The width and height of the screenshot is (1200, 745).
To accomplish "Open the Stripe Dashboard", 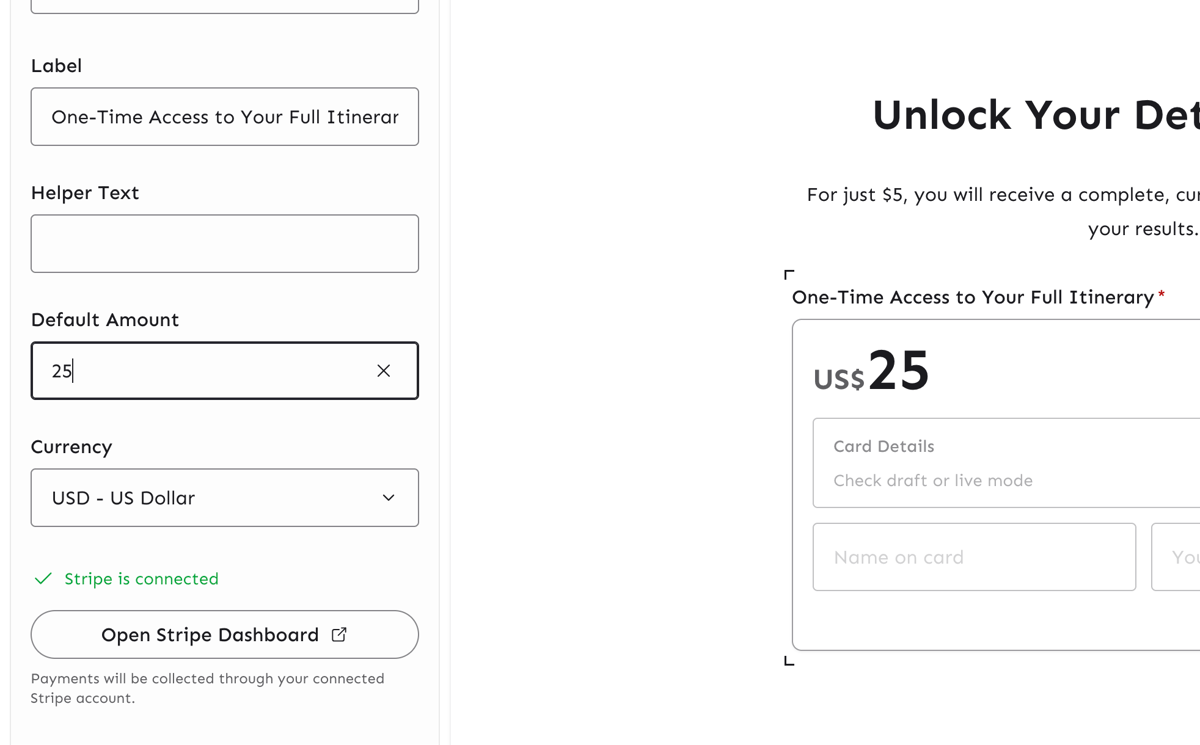I will (210, 635).
